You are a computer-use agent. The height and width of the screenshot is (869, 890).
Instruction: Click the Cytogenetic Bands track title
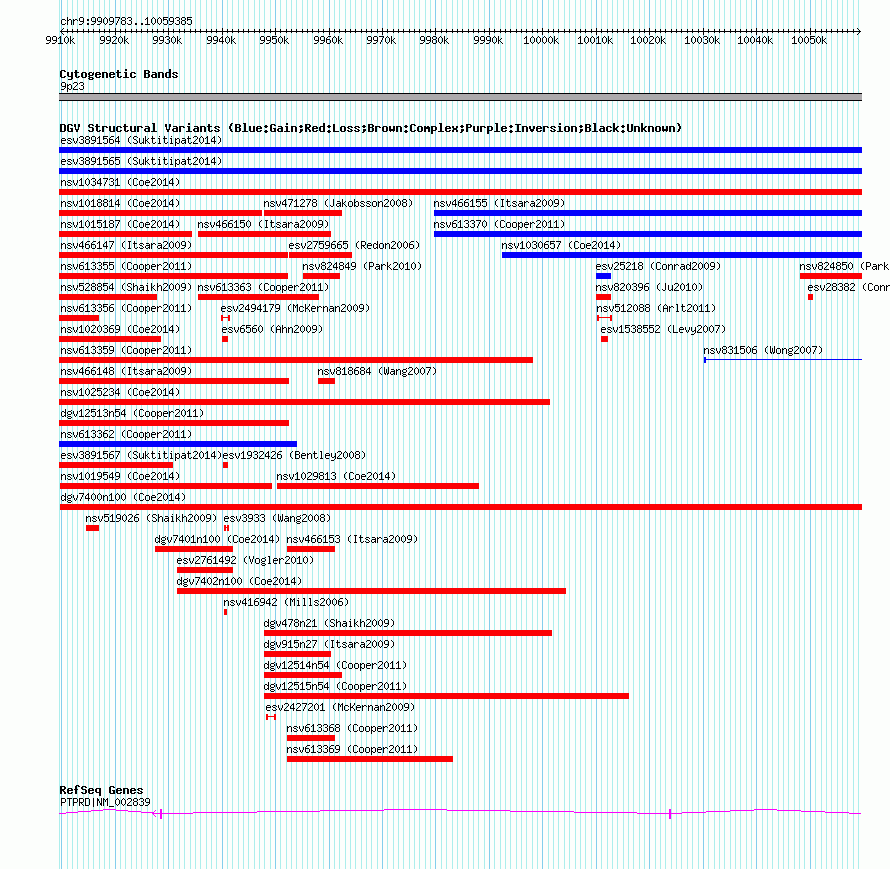(119, 74)
